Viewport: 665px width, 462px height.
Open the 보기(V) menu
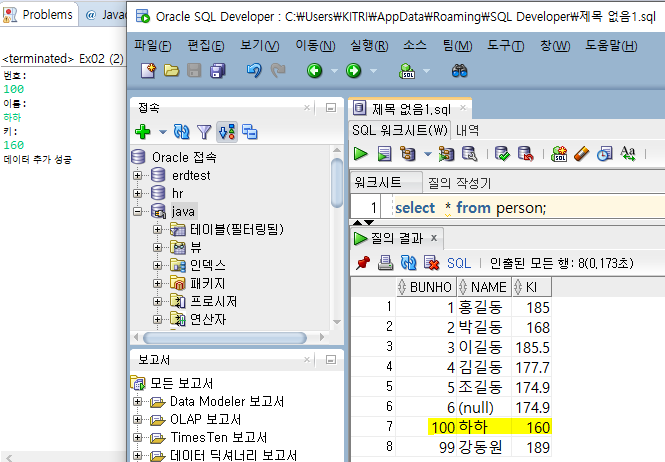tap(260, 45)
